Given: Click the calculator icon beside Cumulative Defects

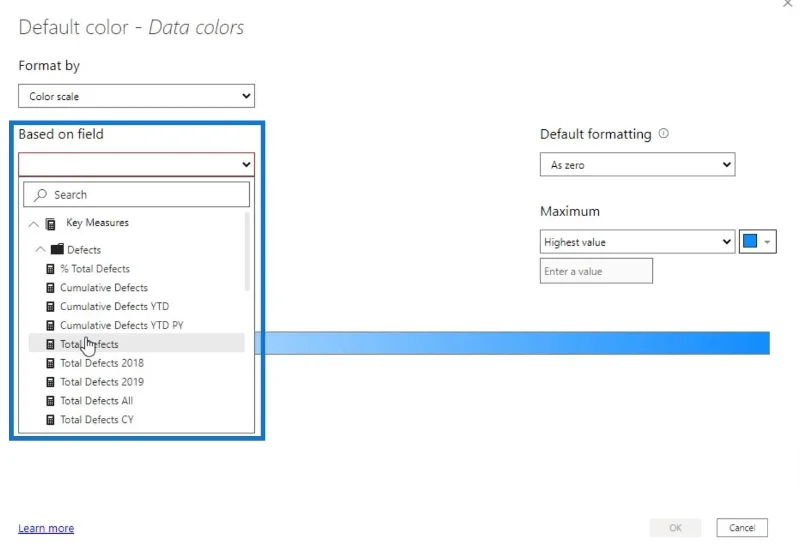Looking at the screenshot, I should coord(50,288).
